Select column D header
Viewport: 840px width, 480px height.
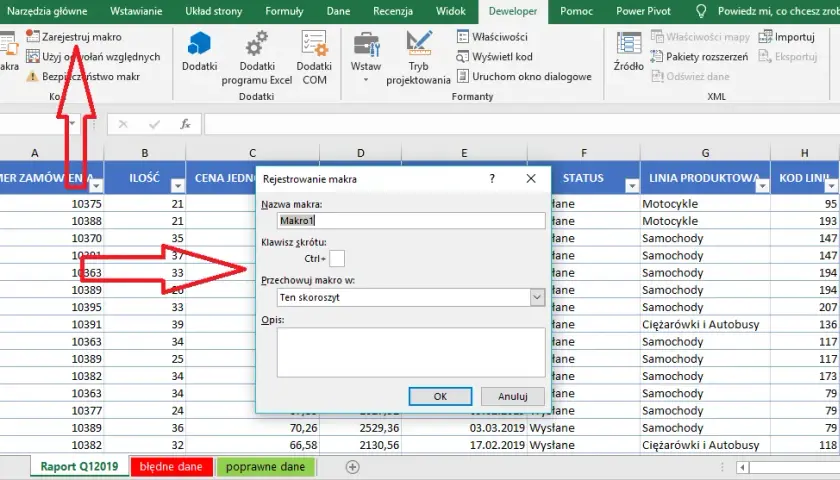click(x=361, y=153)
